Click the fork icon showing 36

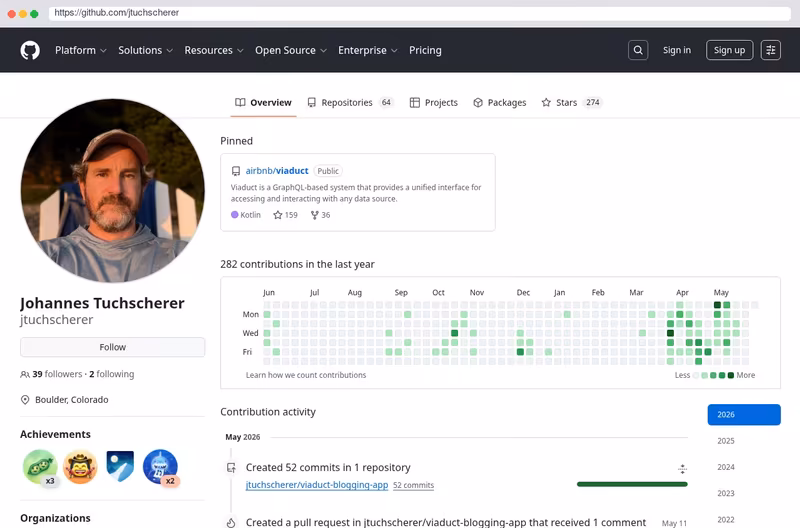point(314,215)
